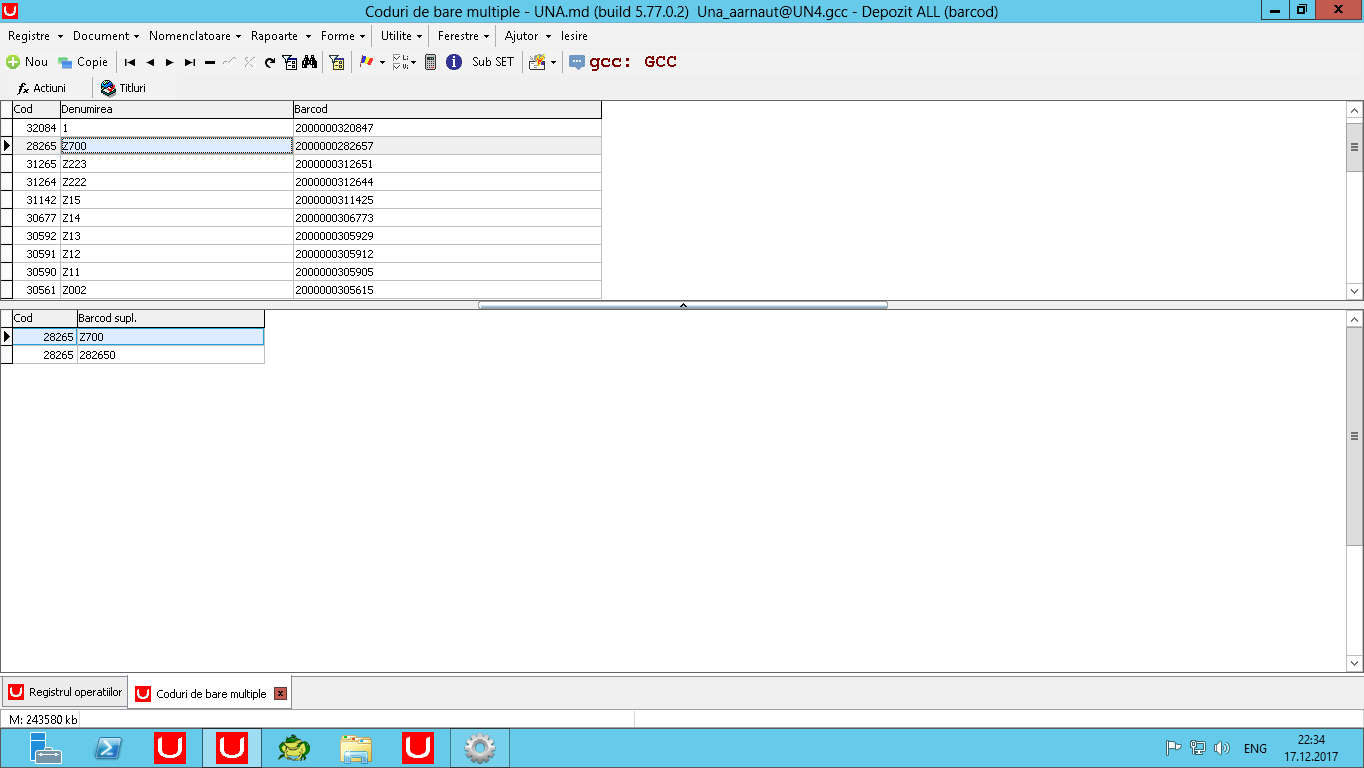This screenshot has width=1364, height=768.
Task: Click the Titluri books icon button
Action: pyautogui.click(x=123, y=88)
